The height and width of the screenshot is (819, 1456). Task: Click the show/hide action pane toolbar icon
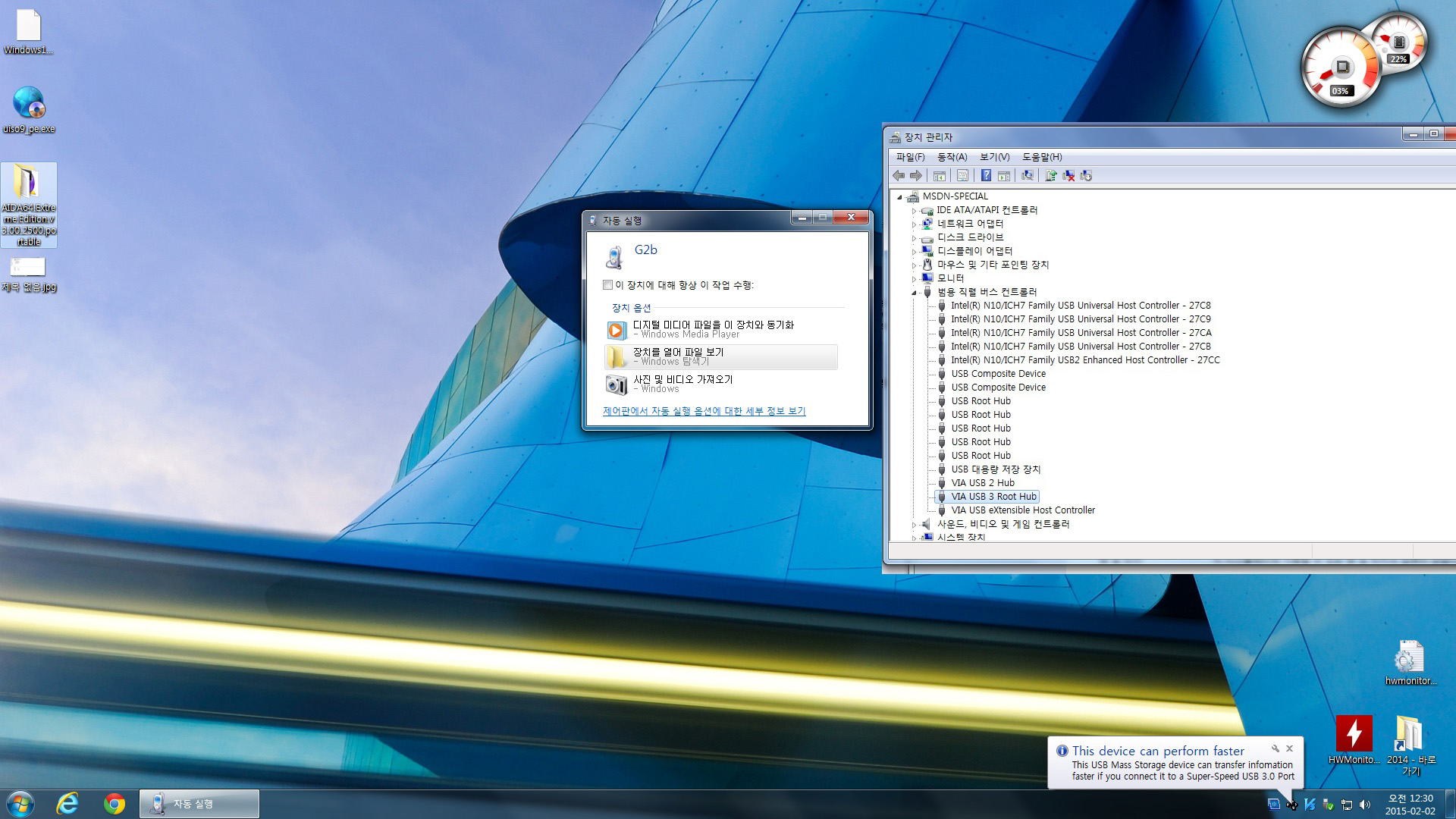pos(1004,175)
